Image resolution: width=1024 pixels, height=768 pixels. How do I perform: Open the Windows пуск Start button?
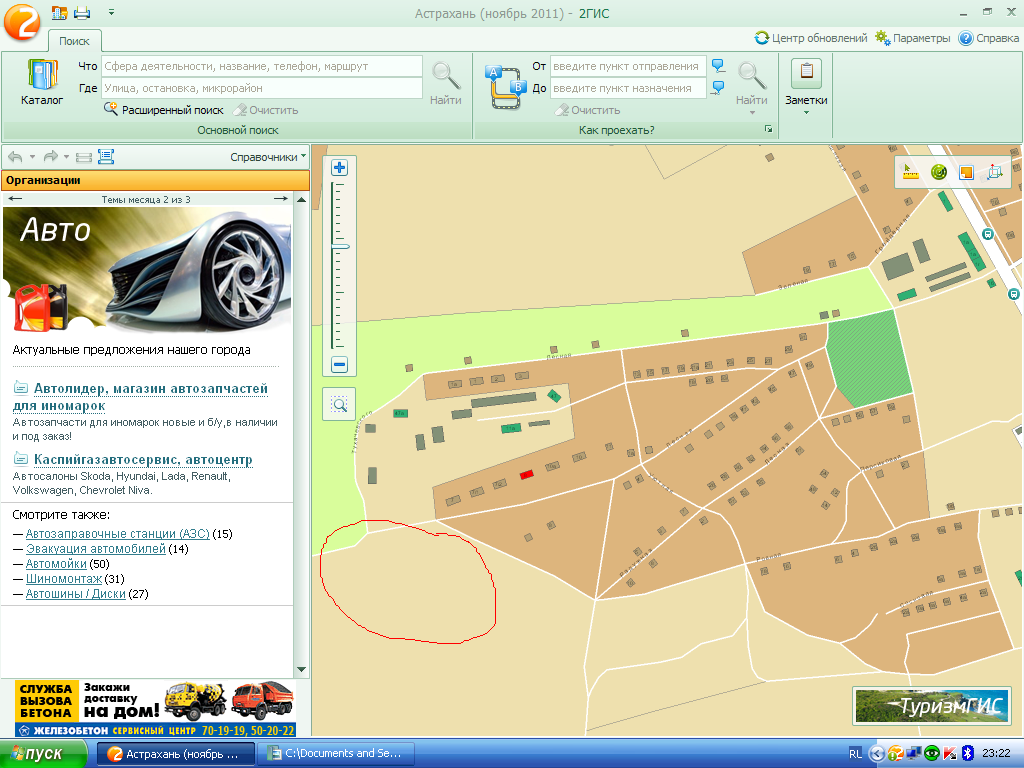click(43, 754)
